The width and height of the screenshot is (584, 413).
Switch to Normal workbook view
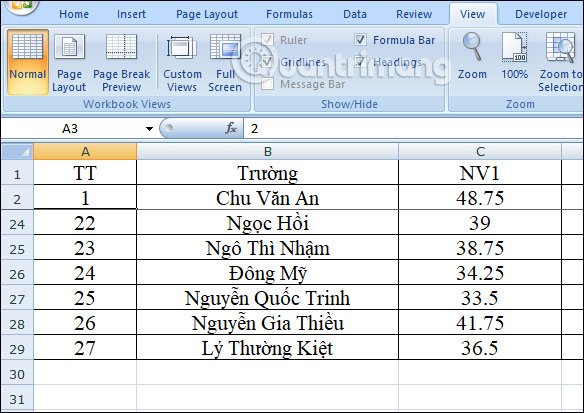pyautogui.click(x=28, y=62)
